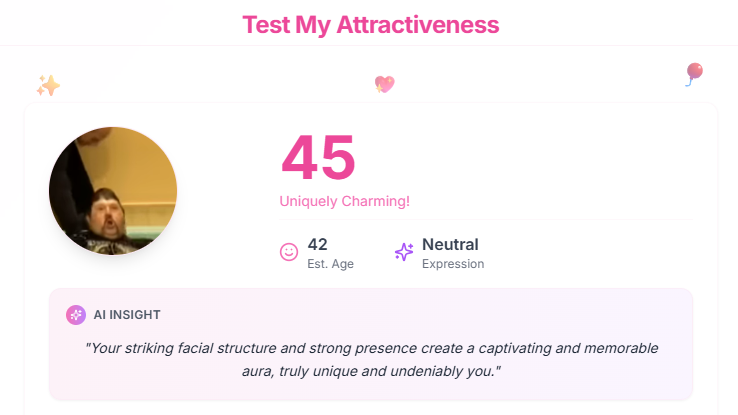Click the yellow sparkles emoji decoration
Viewport: 738px width, 415px height.
[x=48, y=86]
